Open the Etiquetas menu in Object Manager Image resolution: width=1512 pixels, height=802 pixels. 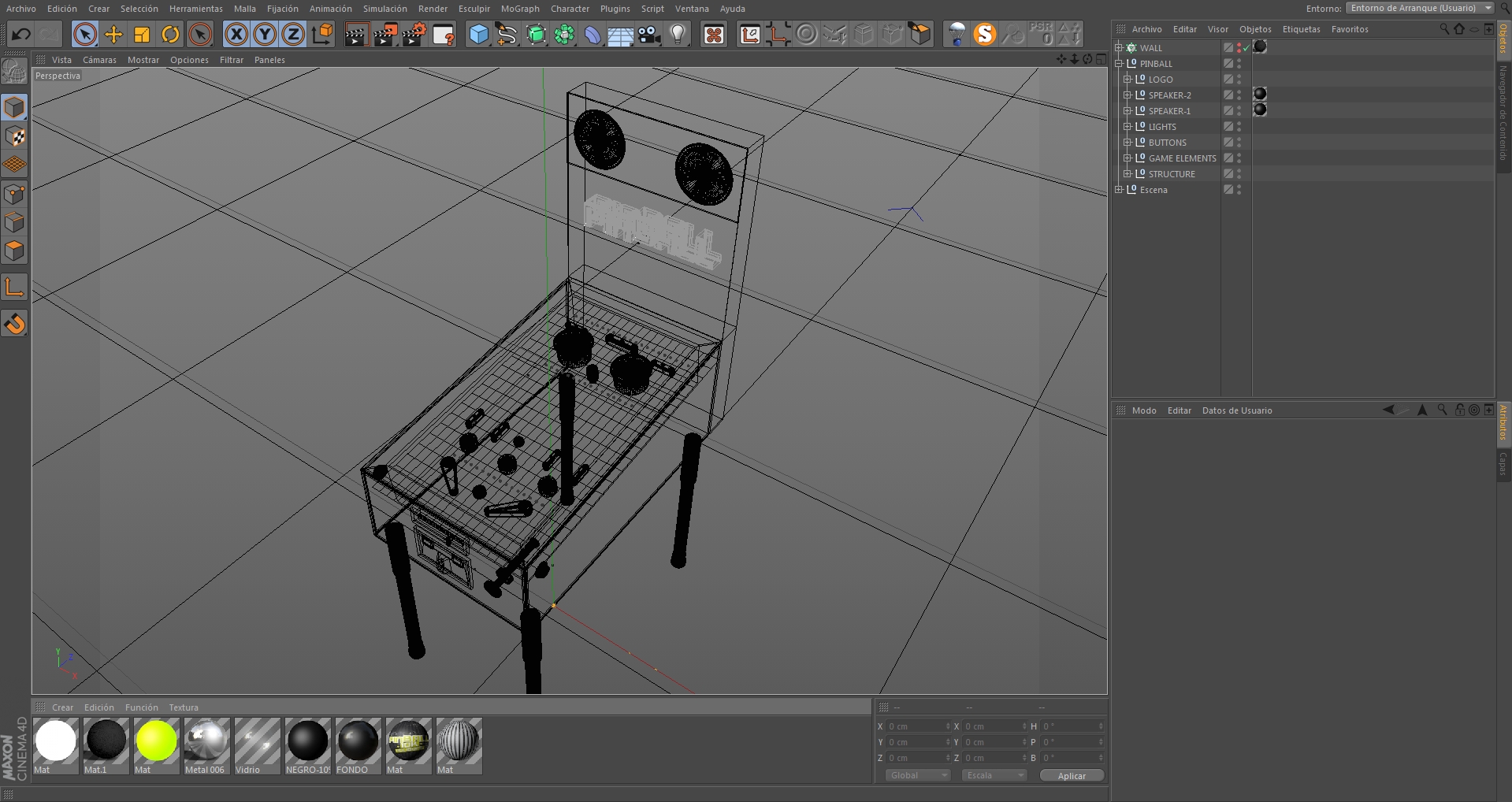[x=1301, y=29]
